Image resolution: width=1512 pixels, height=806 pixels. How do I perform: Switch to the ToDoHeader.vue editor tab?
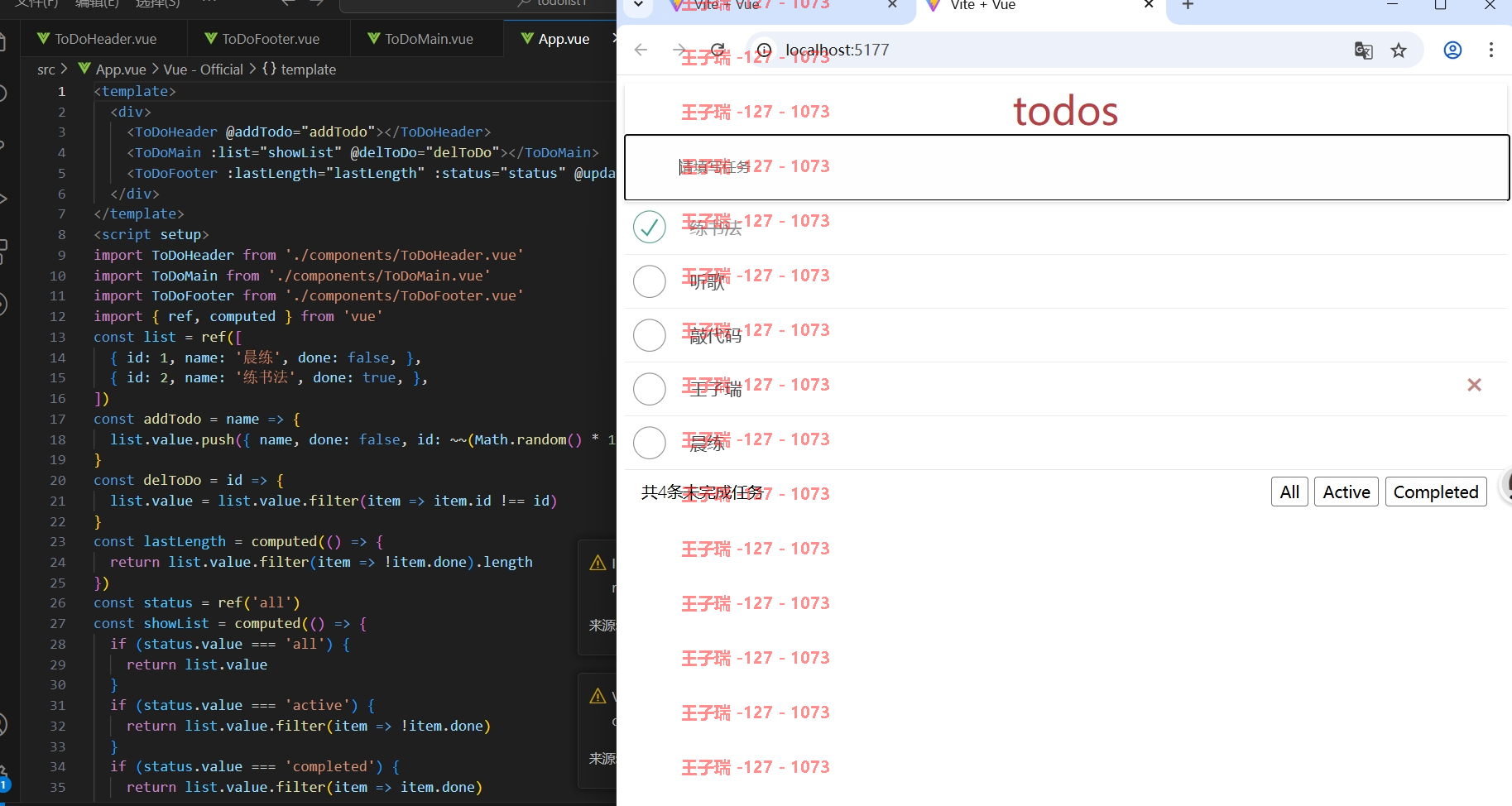tap(97, 39)
